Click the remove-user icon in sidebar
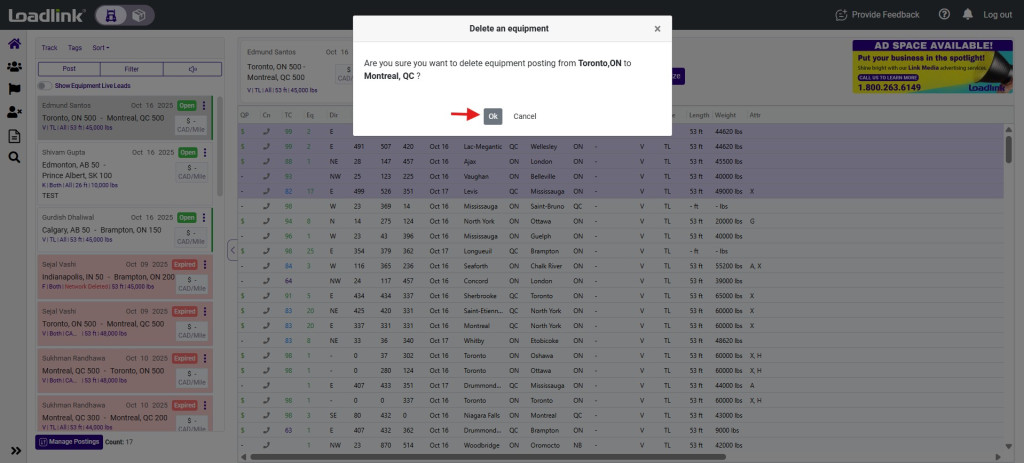 click(14, 112)
